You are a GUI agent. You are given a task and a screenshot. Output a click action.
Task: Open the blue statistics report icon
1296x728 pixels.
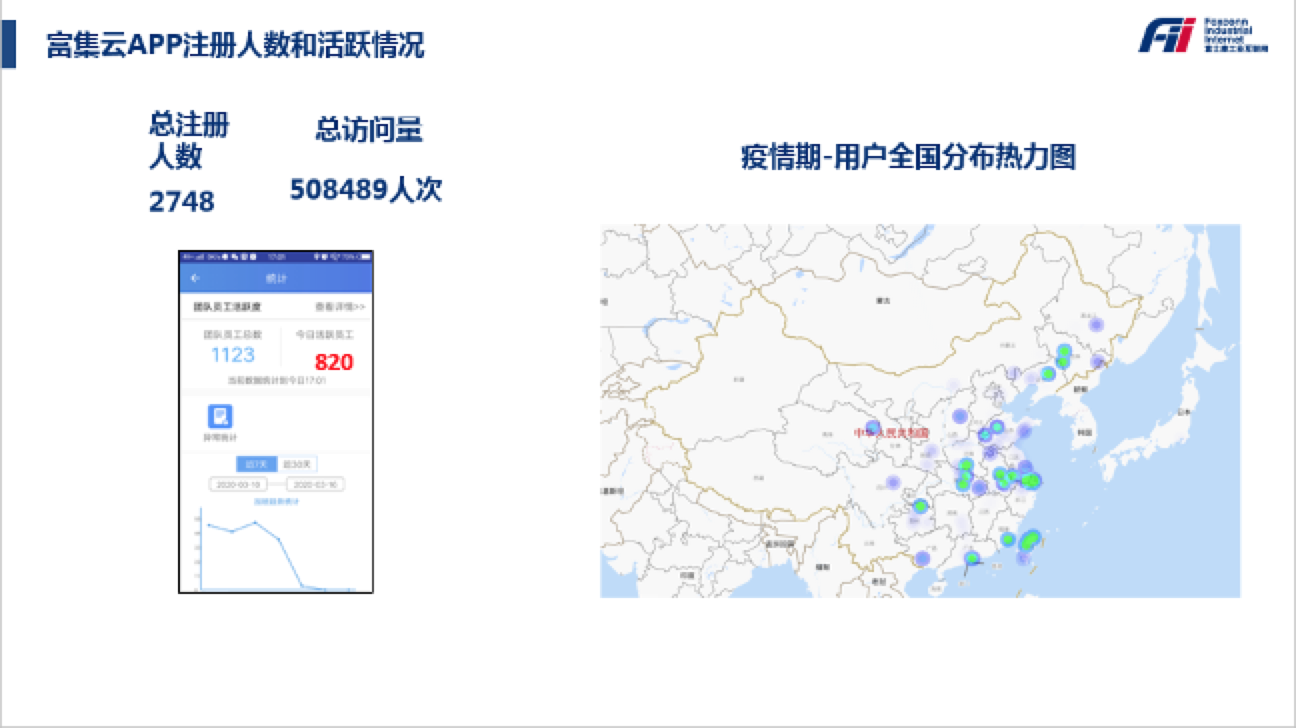[x=220, y=416]
